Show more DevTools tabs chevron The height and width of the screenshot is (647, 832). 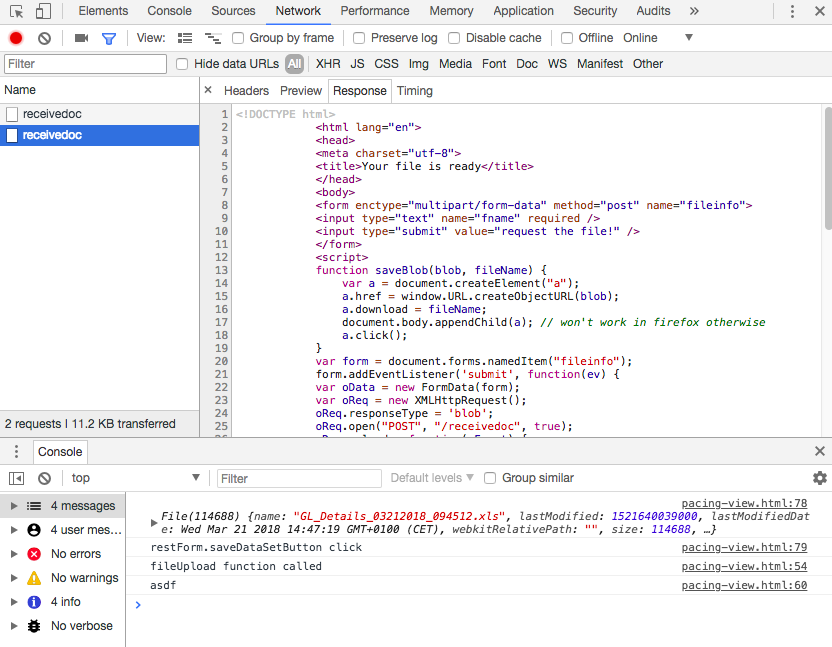(x=694, y=11)
